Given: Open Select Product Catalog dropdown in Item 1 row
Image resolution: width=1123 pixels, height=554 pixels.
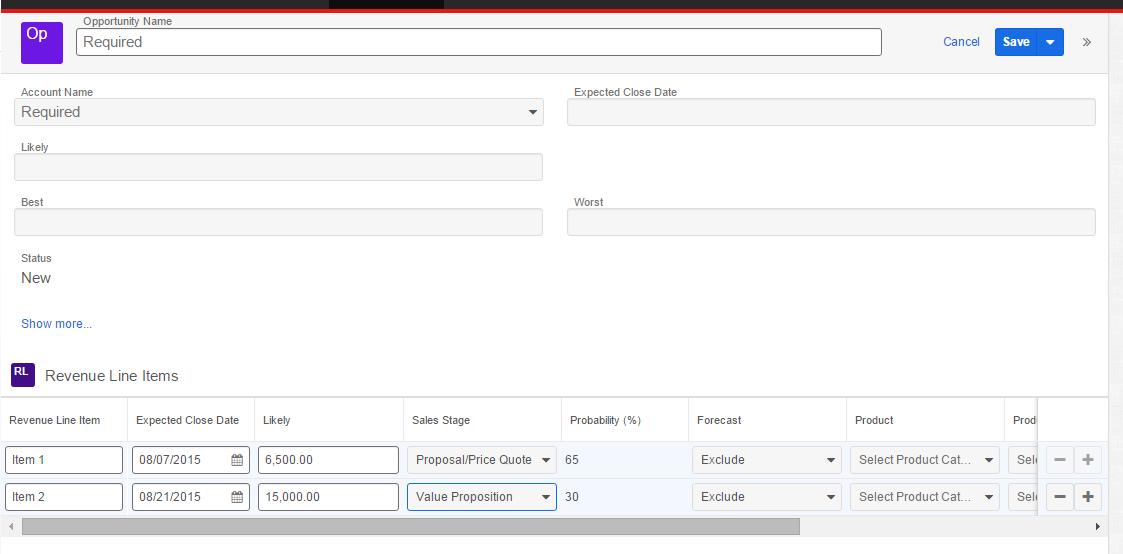Looking at the screenshot, I should (x=925, y=460).
